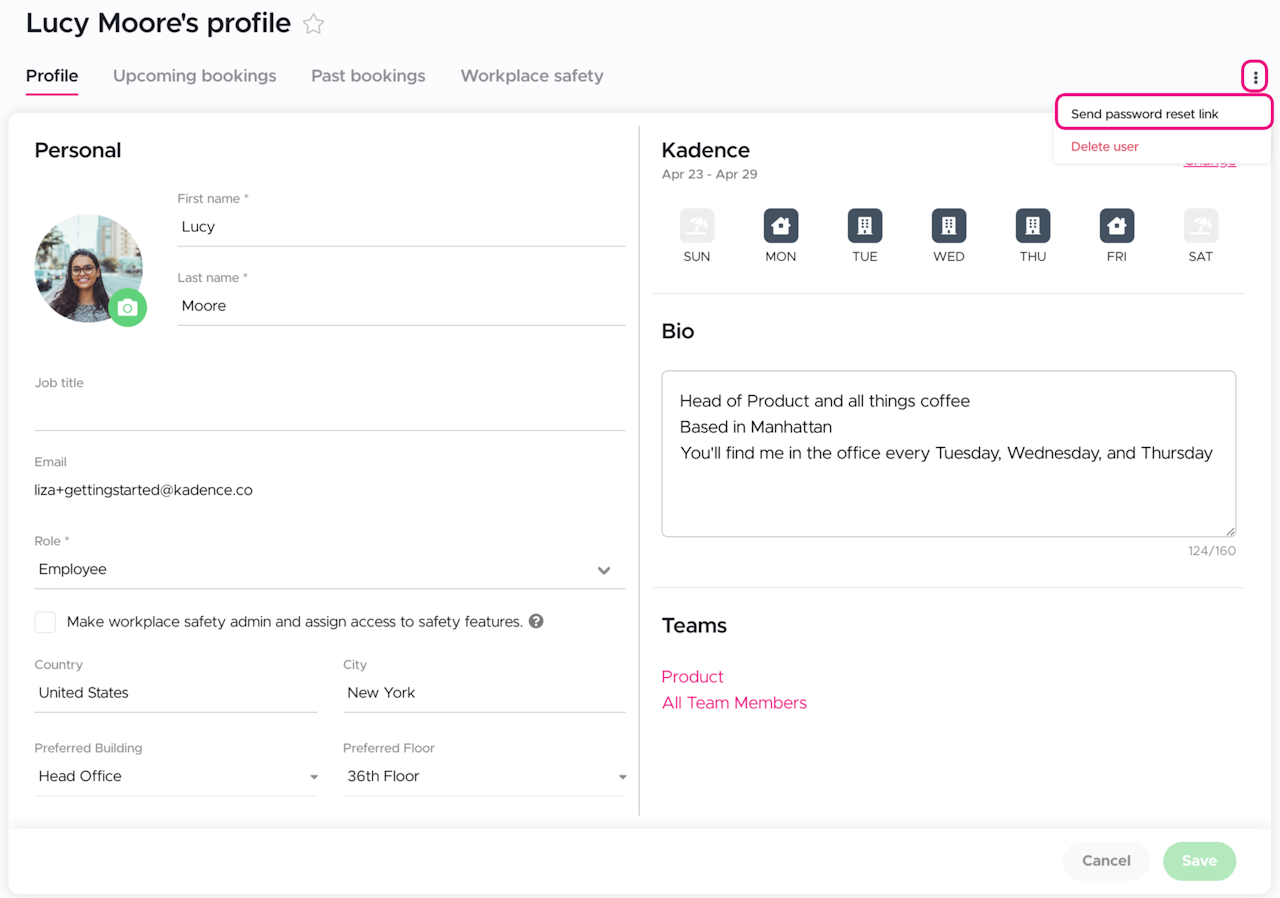Select the Monday work-from-home icon
The image size is (1280, 898).
(x=781, y=226)
